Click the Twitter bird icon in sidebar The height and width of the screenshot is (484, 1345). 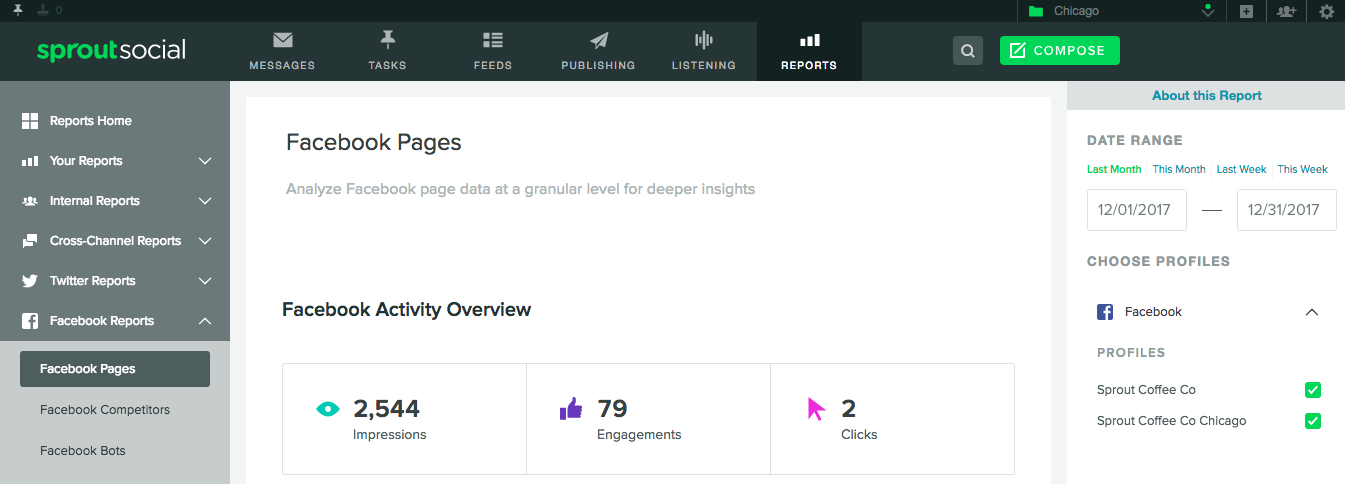(x=30, y=281)
